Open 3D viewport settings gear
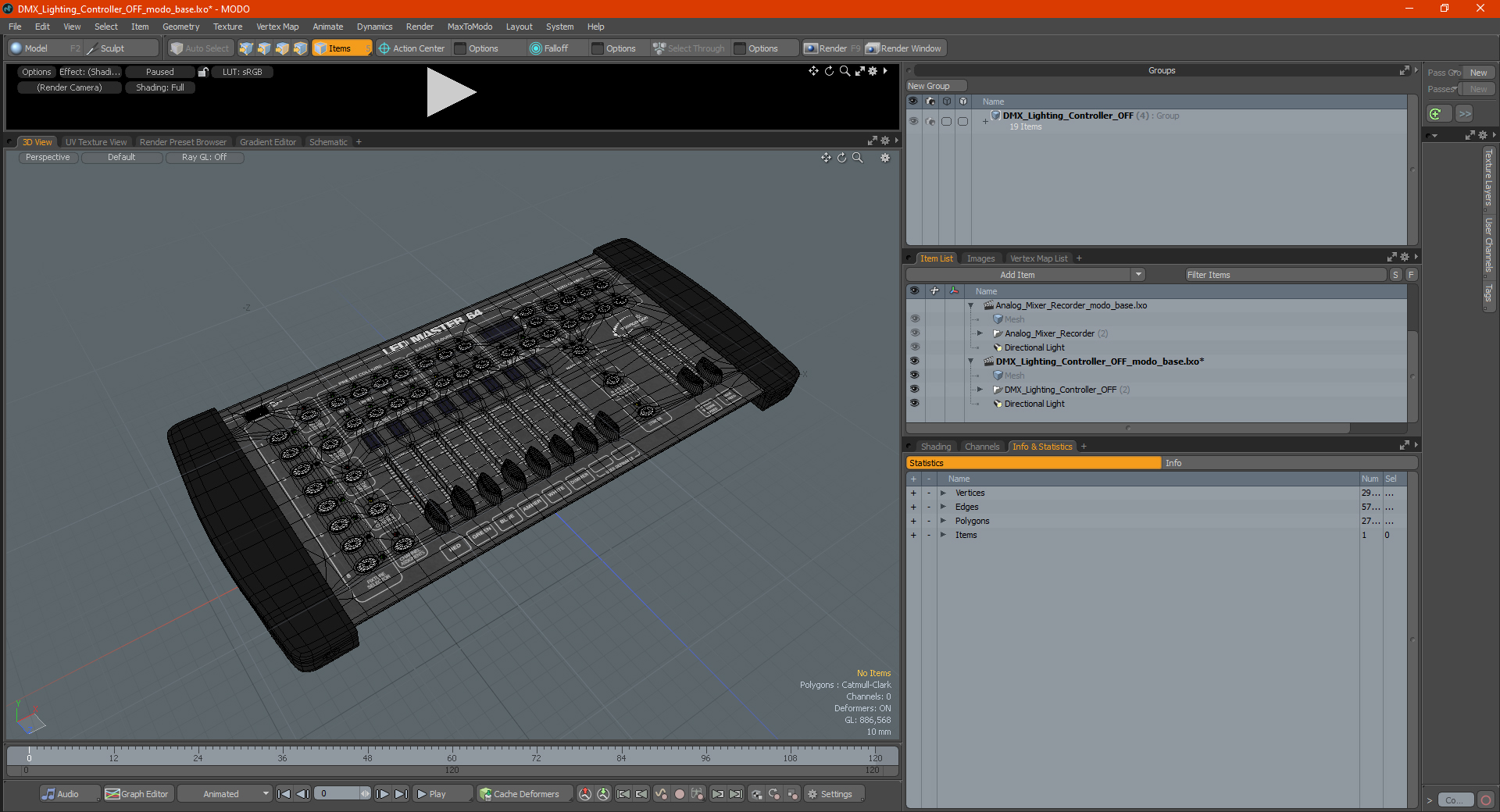1500x812 pixels. 885,158
